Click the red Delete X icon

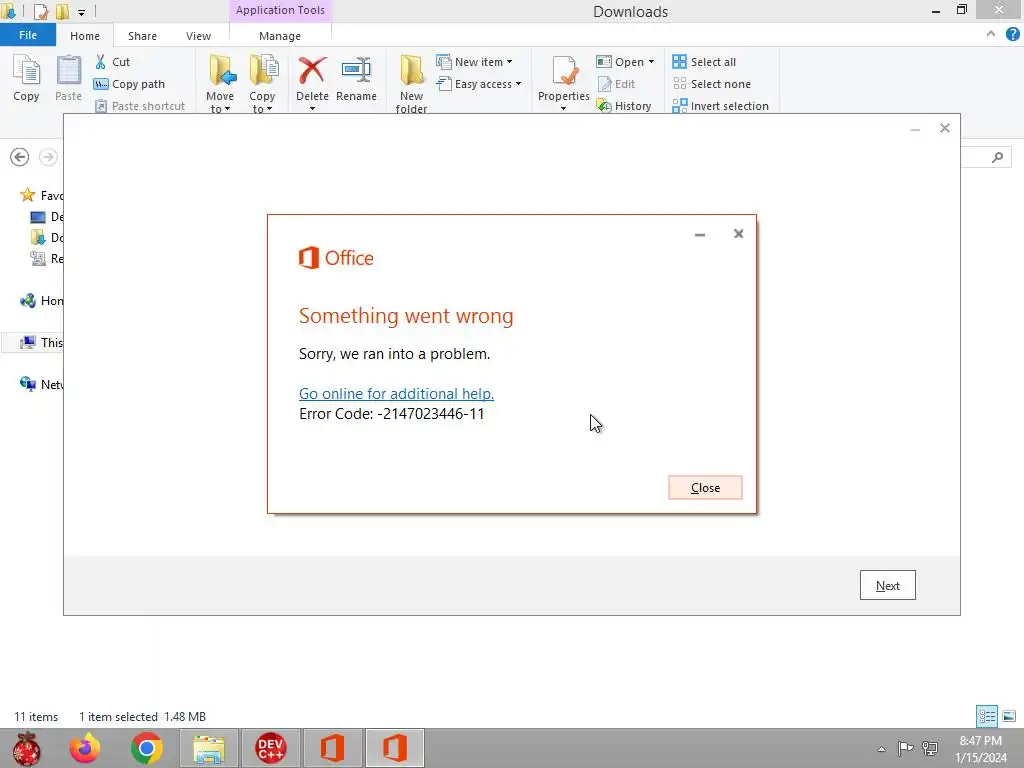312,71
